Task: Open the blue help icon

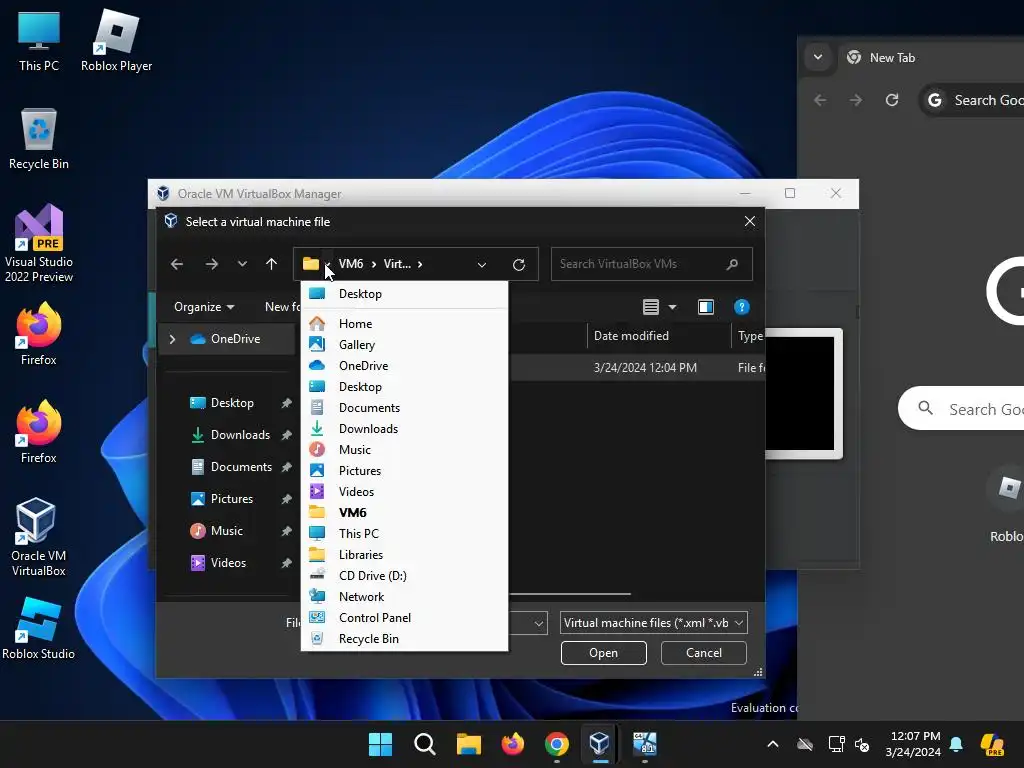Action: pyautogui.click(x=741, y=307)
